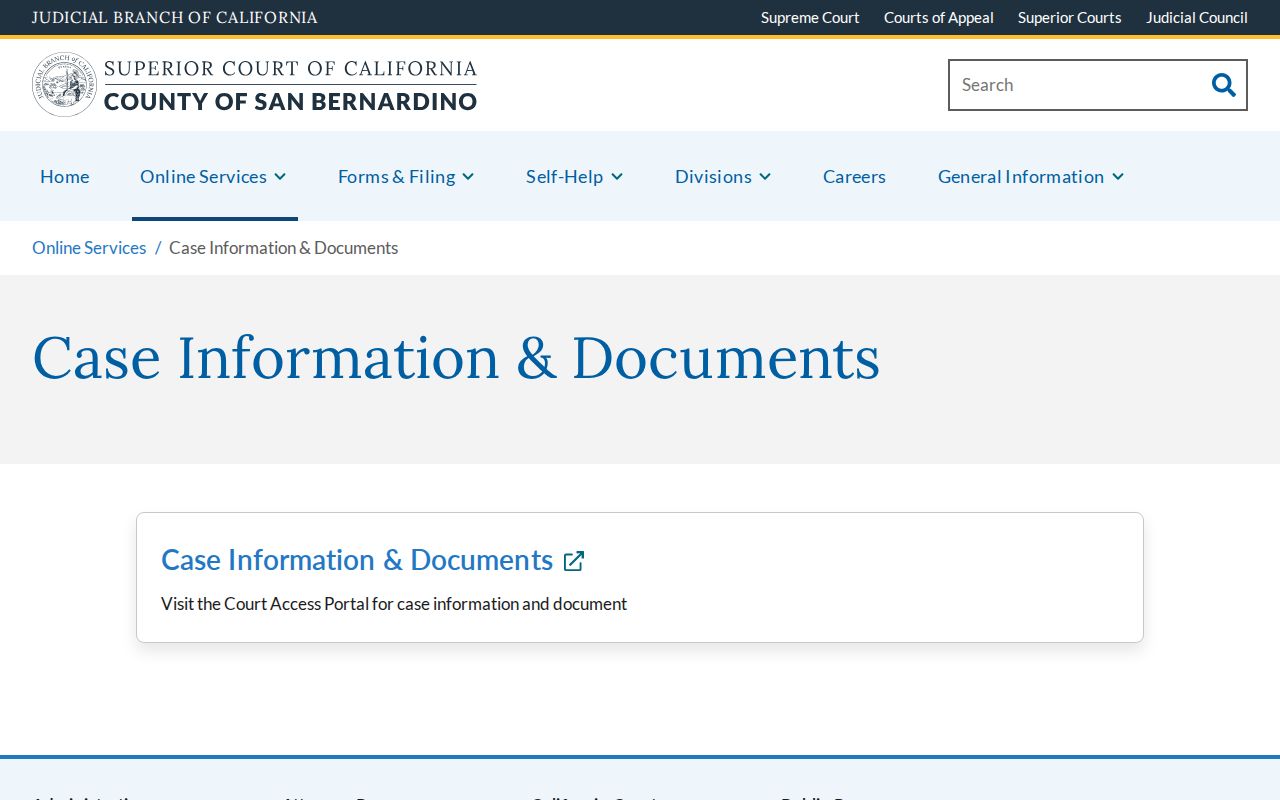Open the Online Services nav item
The width and height of the screenshot is (1280, 800).
[x=203, y=177]
